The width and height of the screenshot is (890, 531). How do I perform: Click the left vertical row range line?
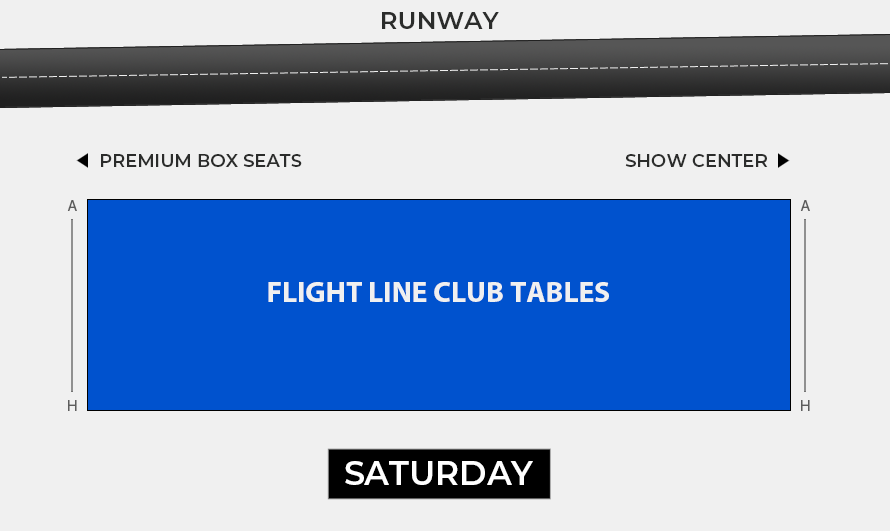click(72, 305)
